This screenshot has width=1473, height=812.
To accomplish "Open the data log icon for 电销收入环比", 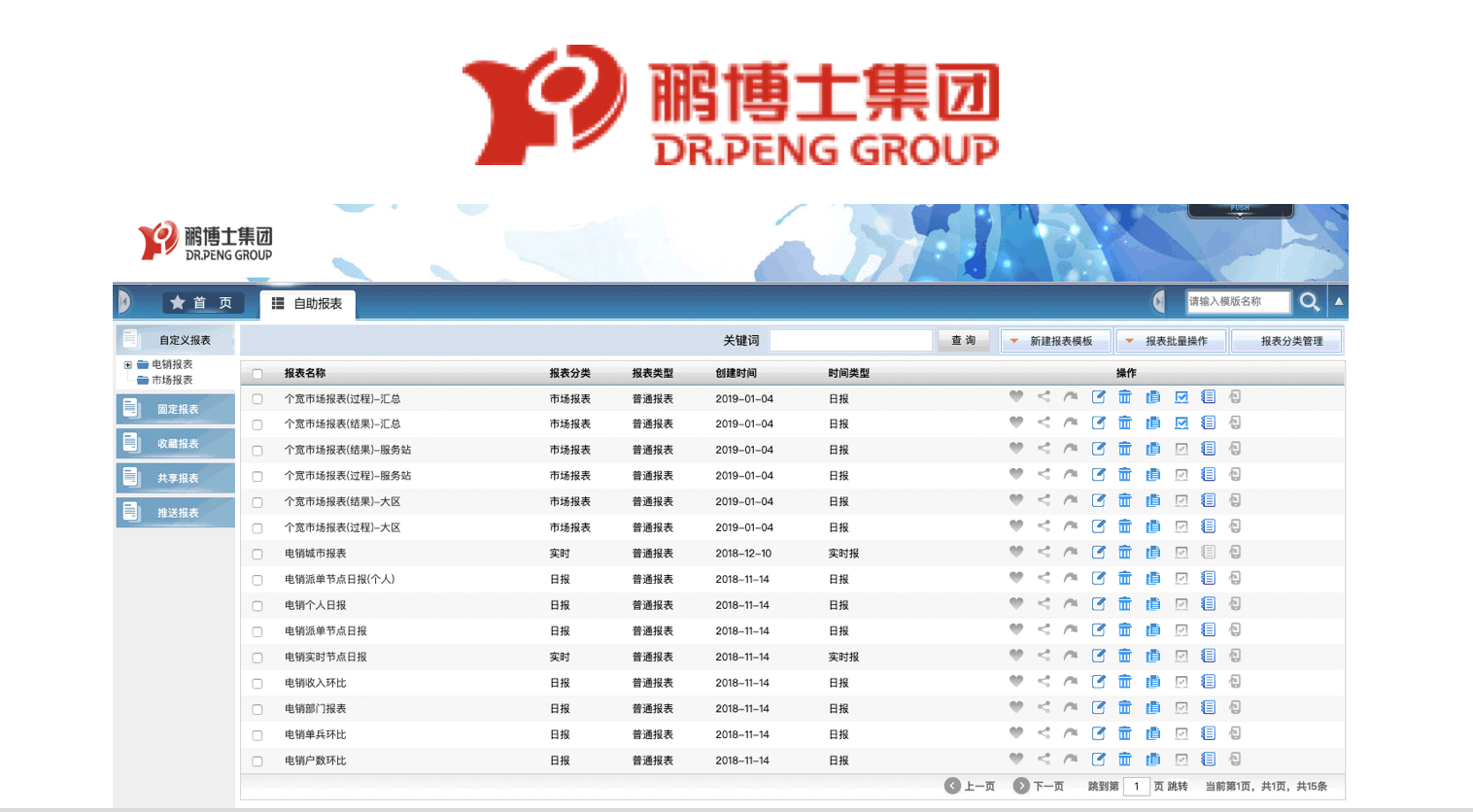I will (x=1208, y=682).
